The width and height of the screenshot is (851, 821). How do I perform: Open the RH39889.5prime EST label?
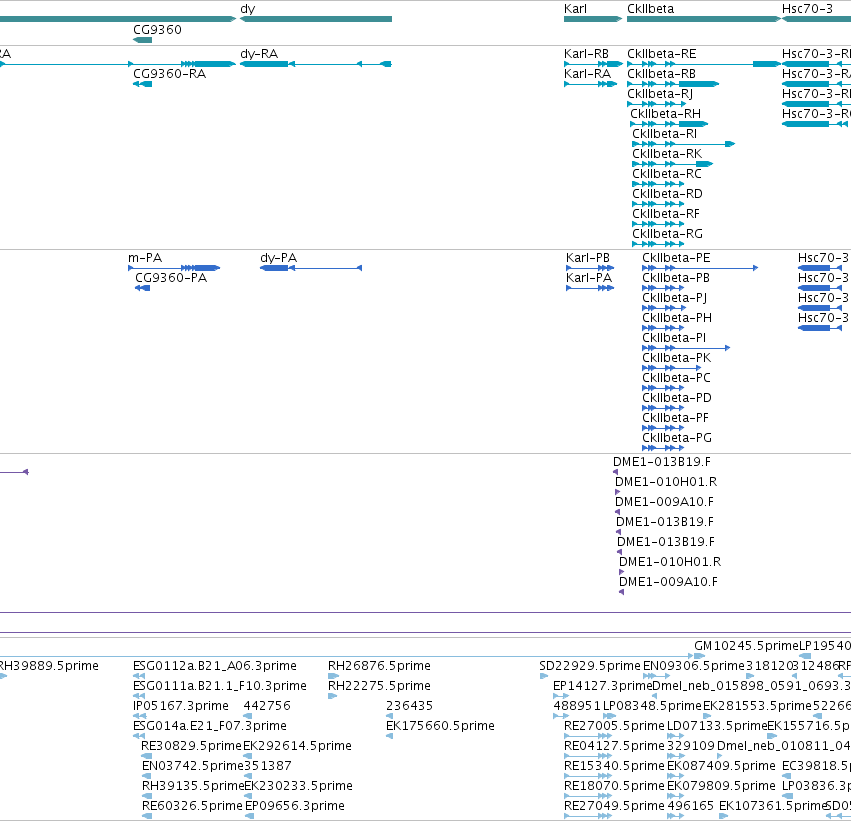tap(49, 666)
